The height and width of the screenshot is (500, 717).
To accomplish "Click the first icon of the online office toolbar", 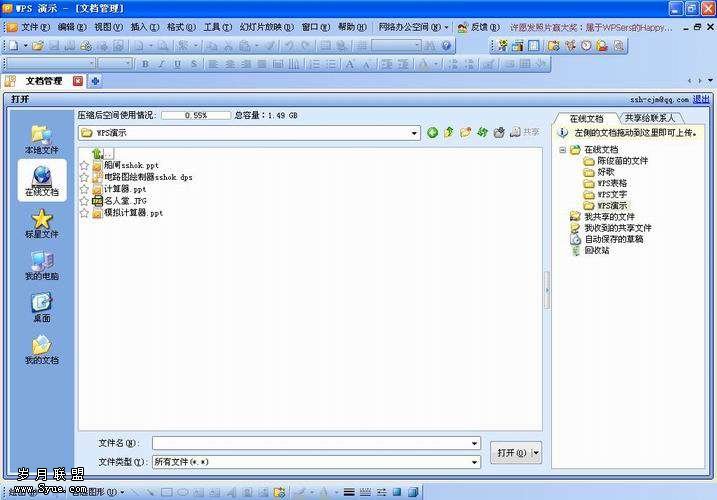I will click(x=503, y=46).
